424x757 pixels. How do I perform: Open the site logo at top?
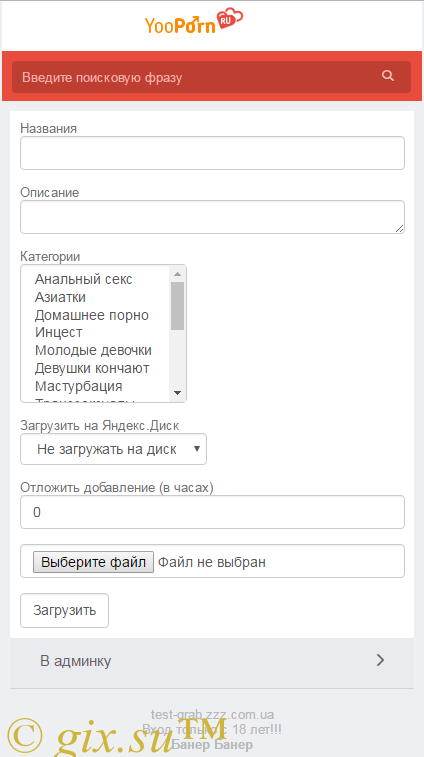tap(194, 22)
